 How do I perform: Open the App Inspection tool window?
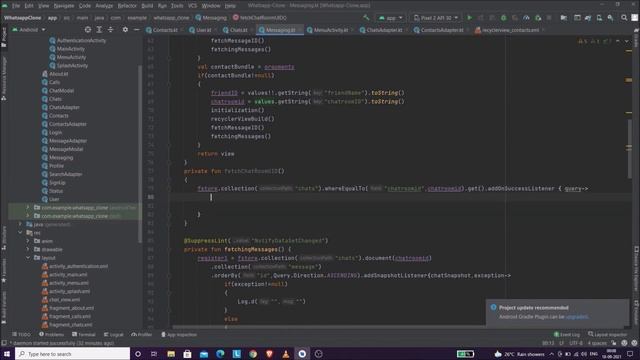[x=179, y=335]
